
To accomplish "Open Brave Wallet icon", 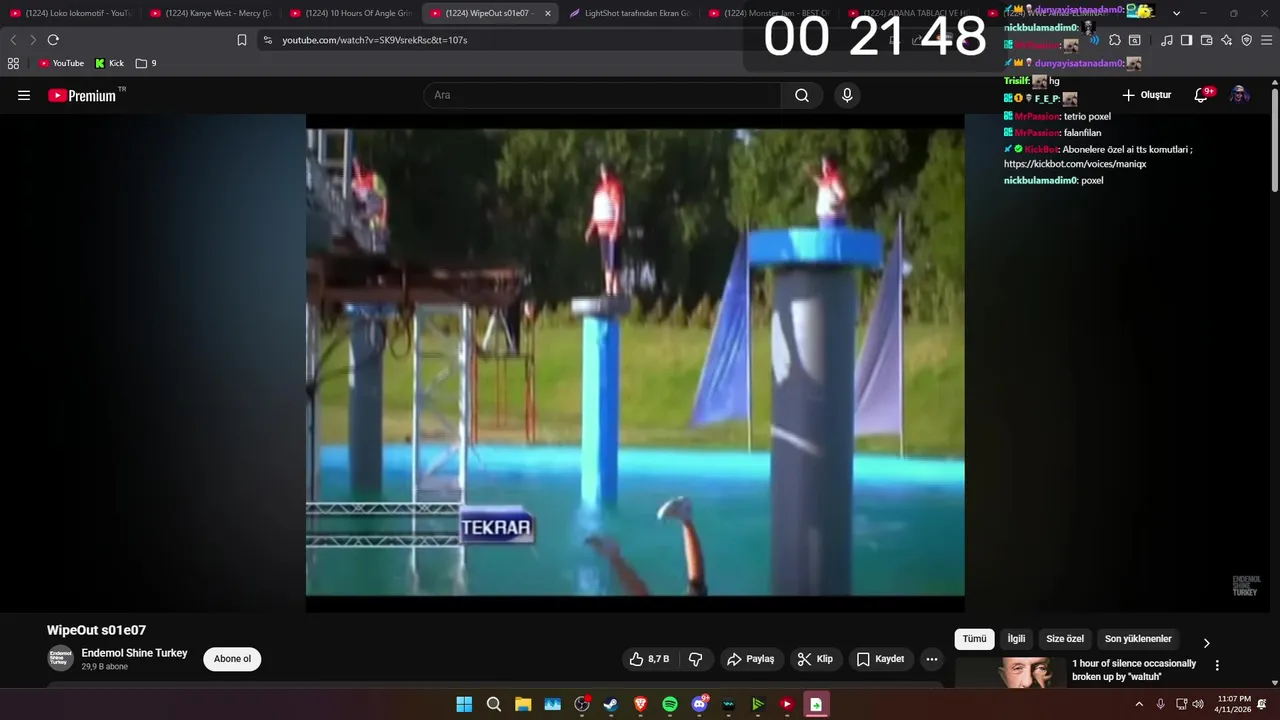I will [1206, 40].
